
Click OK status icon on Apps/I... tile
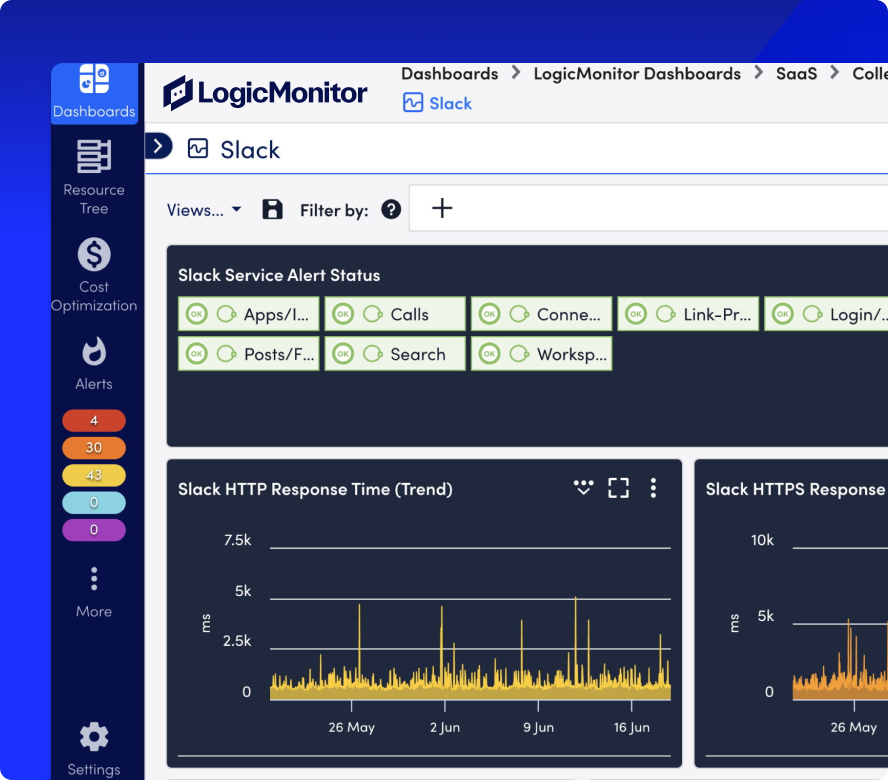point(197,314)
